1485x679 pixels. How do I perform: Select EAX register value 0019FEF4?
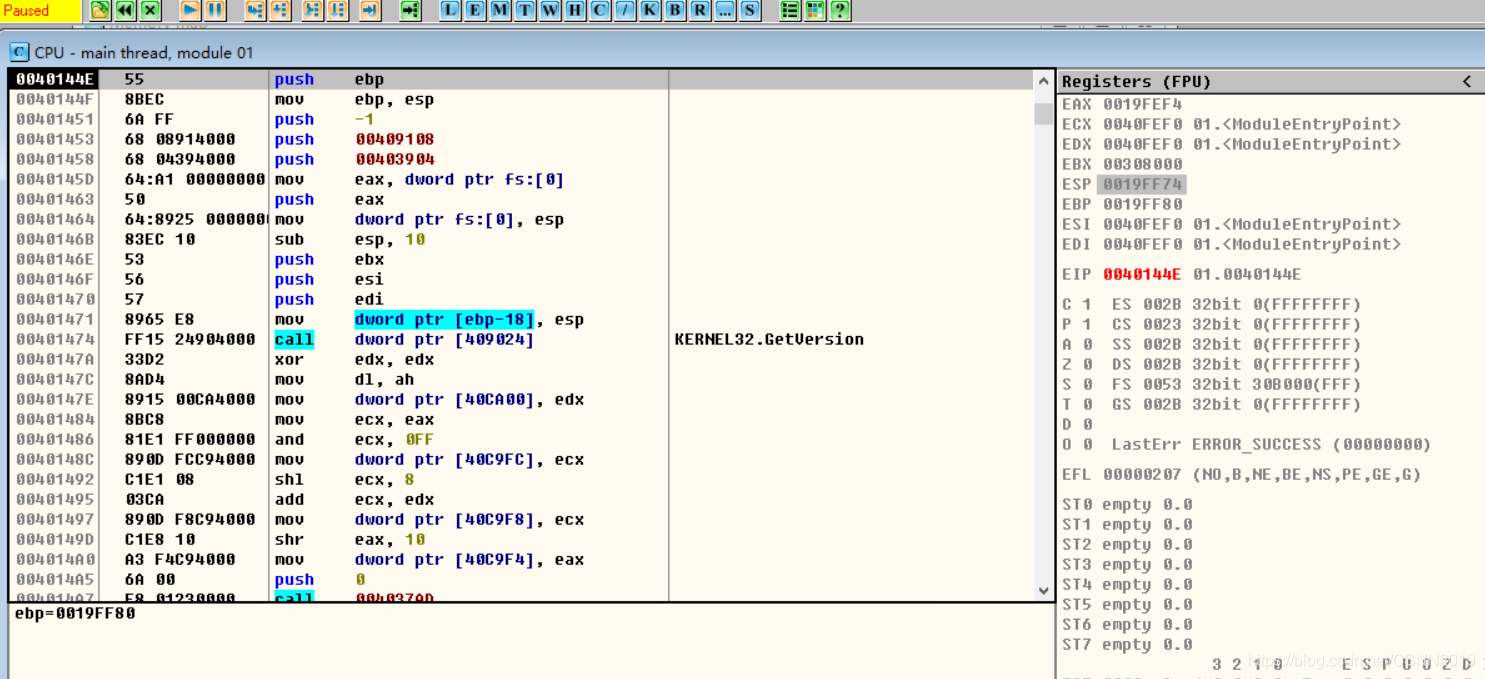(1142, 104)
